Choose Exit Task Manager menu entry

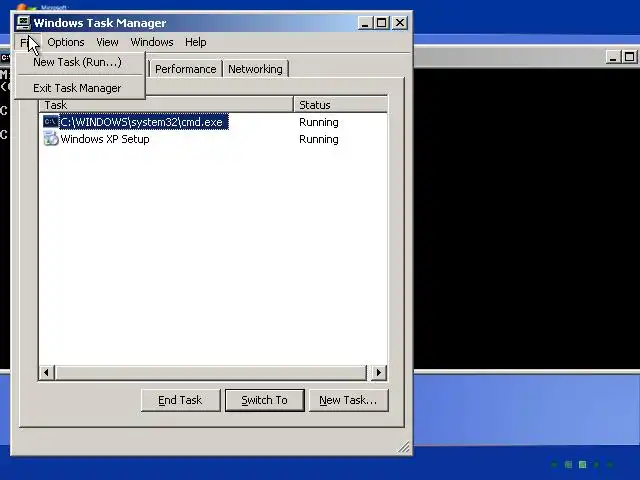click(80, 88)
